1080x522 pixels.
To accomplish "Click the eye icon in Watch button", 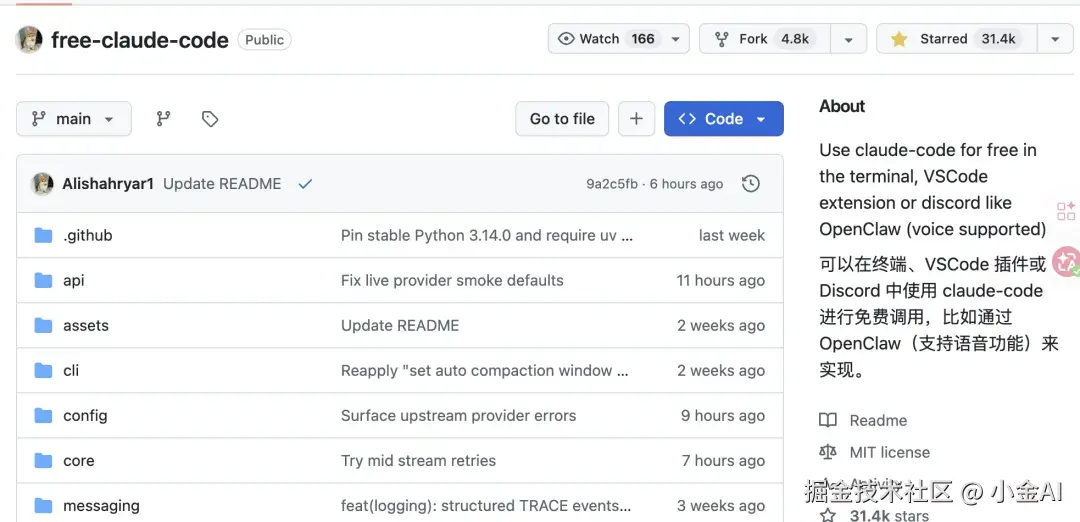I will tap(566, 39).
